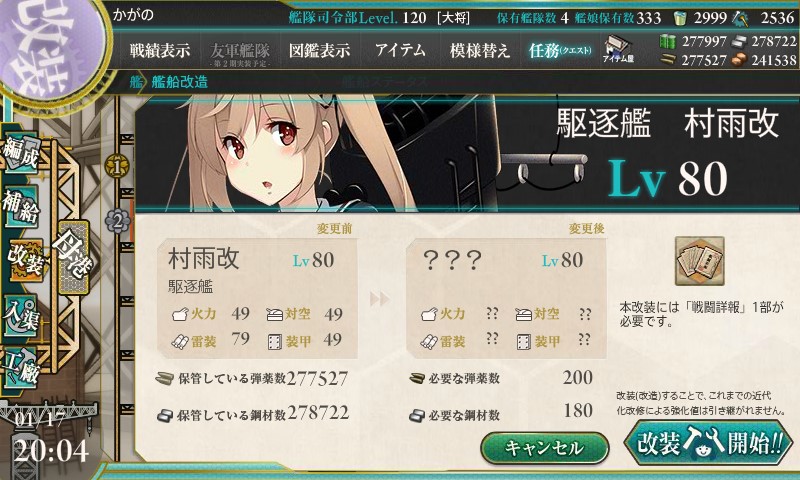
Task: Open the アイテム屋 item shop icon
Action: [x=618, y=49]
